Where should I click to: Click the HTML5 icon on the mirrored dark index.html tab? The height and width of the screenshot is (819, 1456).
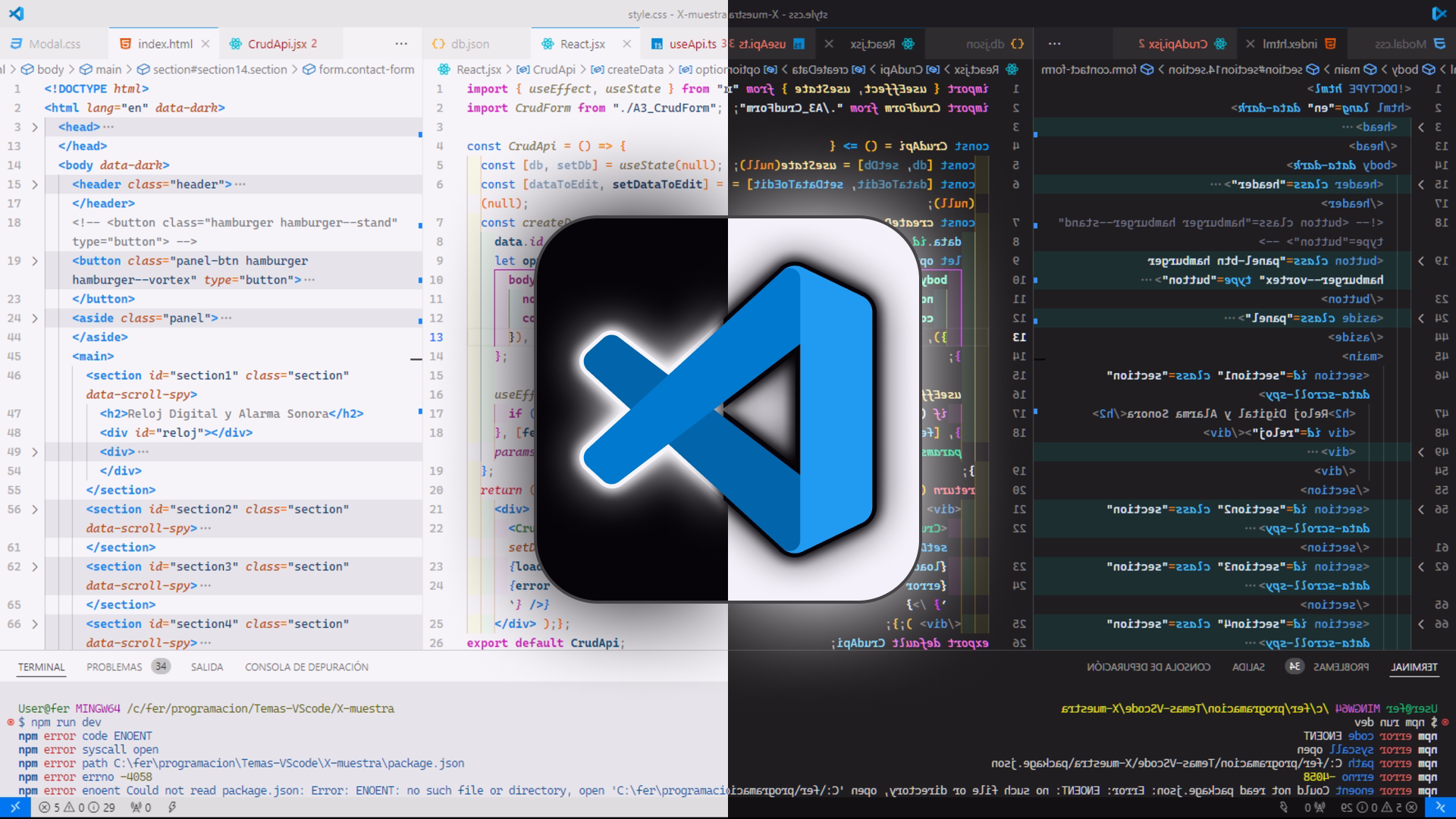[1330, 44]
